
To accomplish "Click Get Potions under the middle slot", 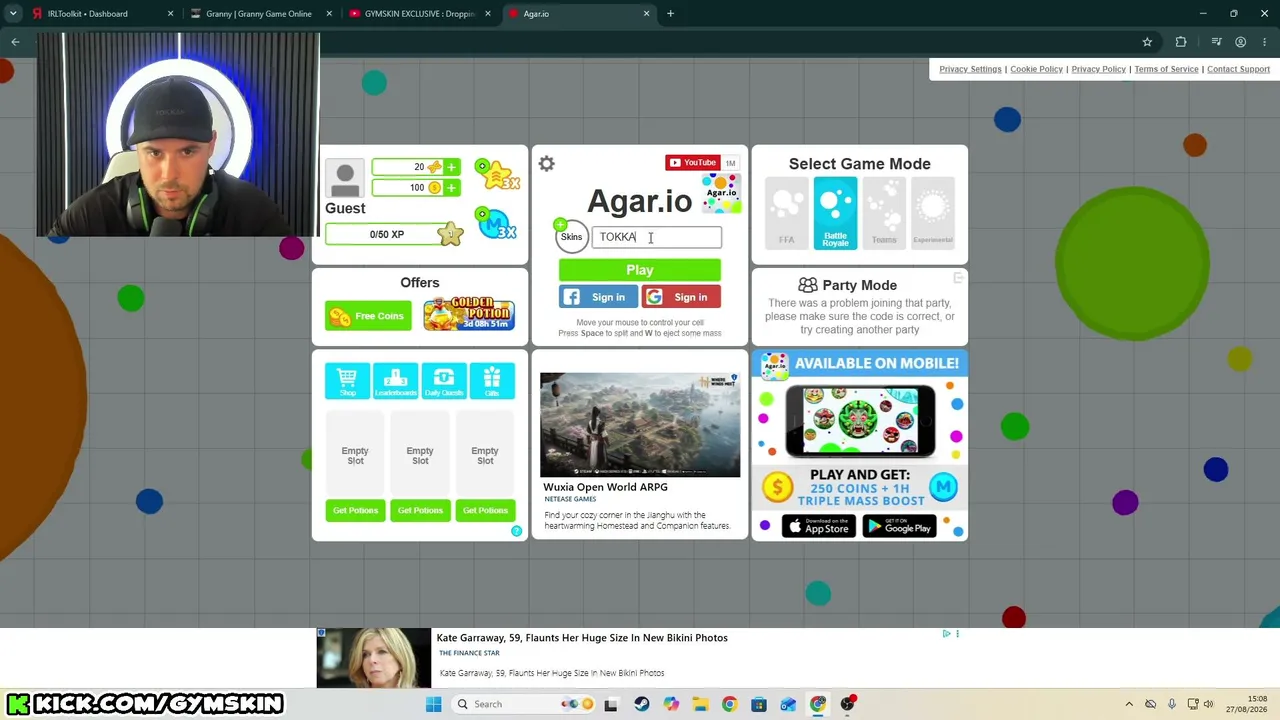I will (420, 511).
